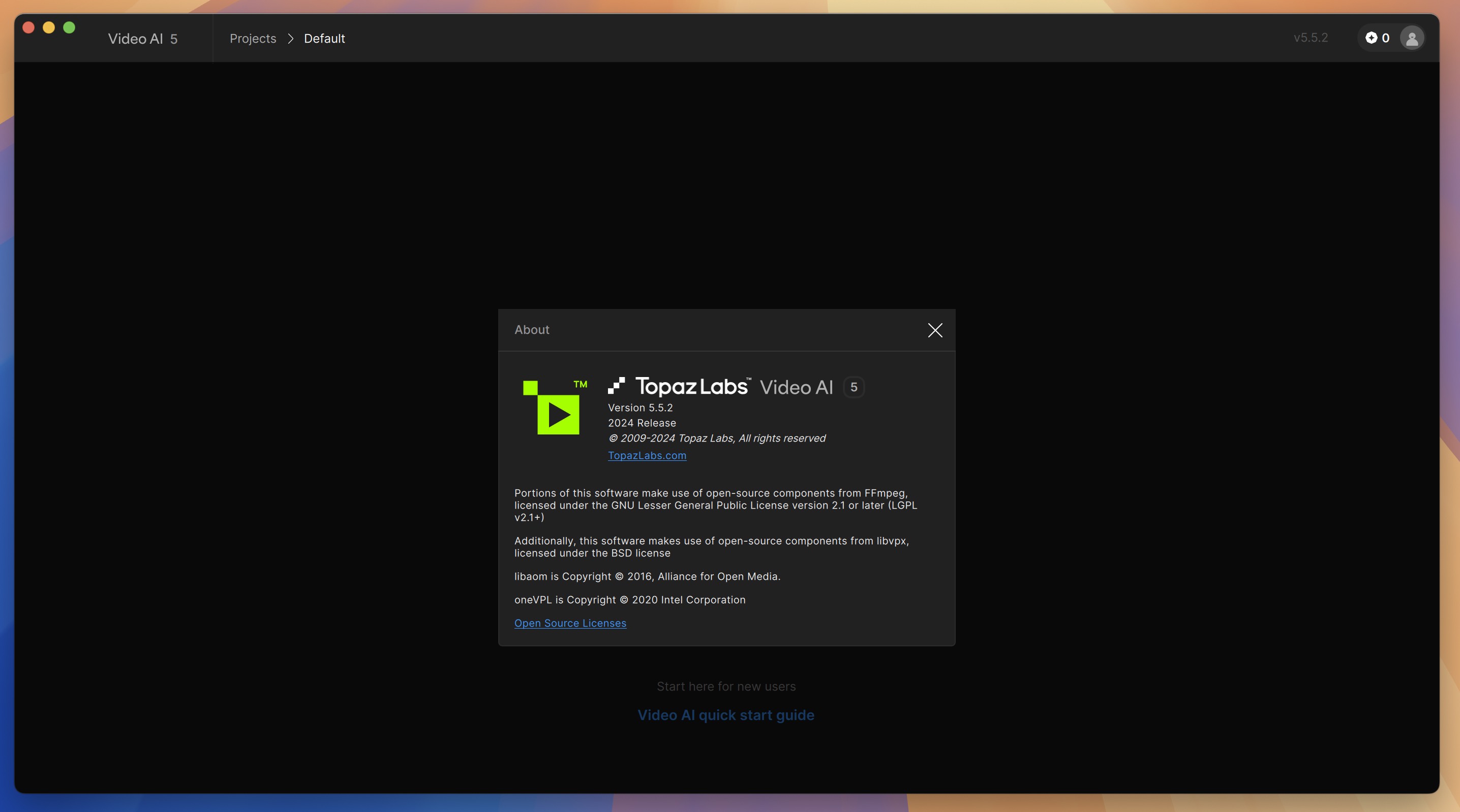Click the v5.5.2 version label
1460x812 pixels.
(1311, 38)
